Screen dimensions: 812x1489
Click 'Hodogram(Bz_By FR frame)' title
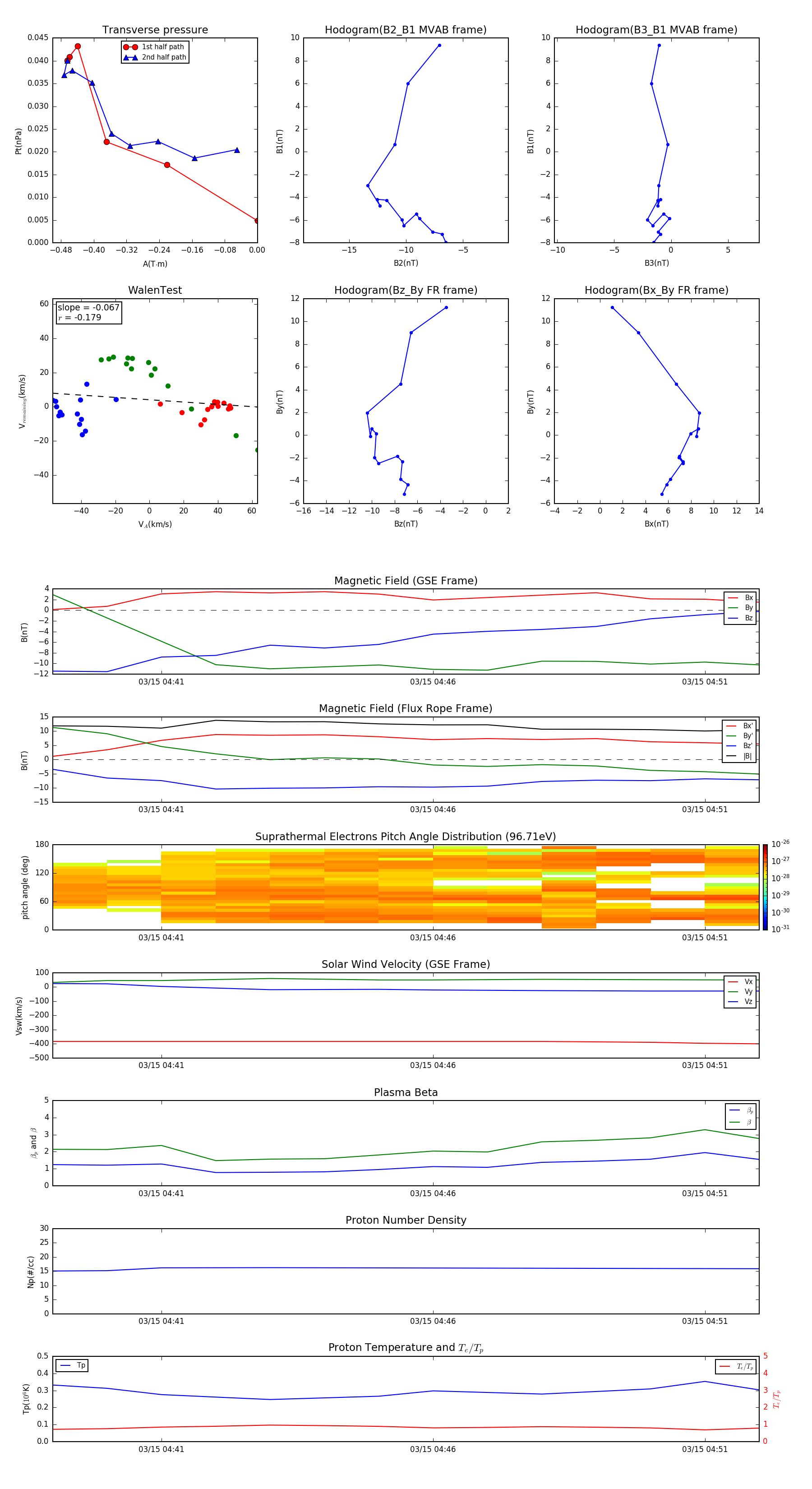pos(406,290)
